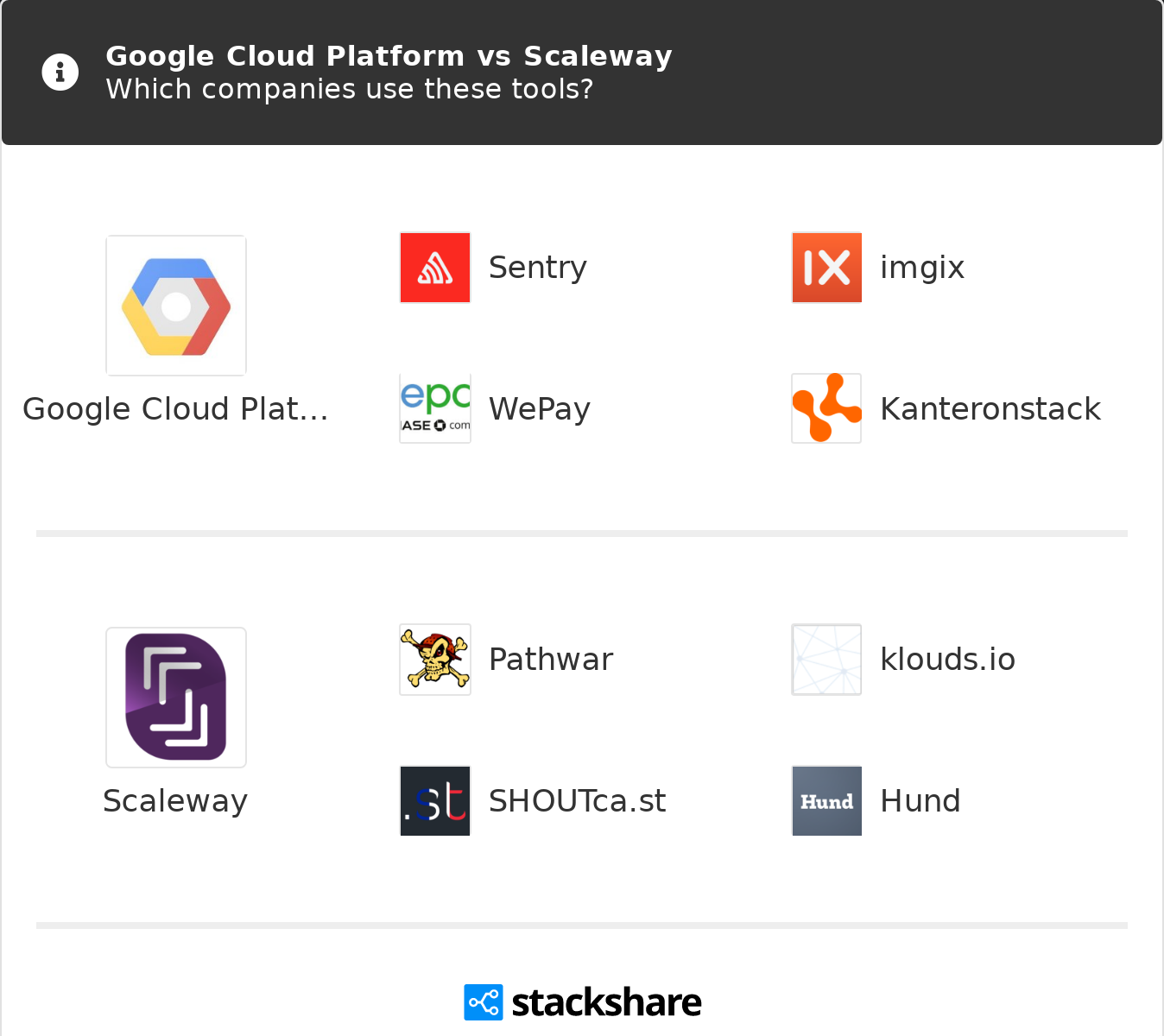This screenshot has width=1164, height=1036.
Task: Select the imgix logo icon
Action: tap(826, 268)
